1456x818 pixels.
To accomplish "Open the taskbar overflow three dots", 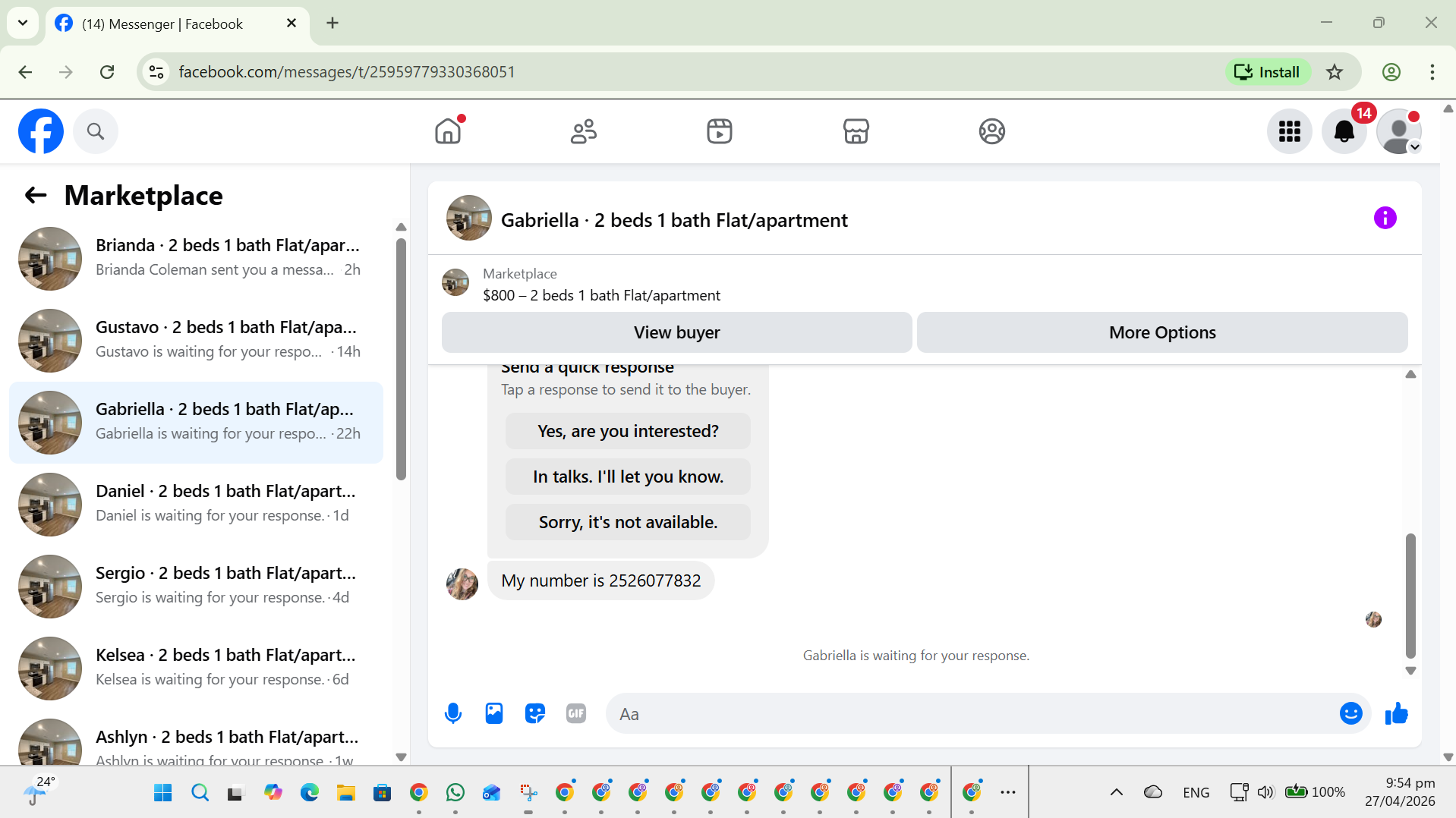I will click(1007, 792).
